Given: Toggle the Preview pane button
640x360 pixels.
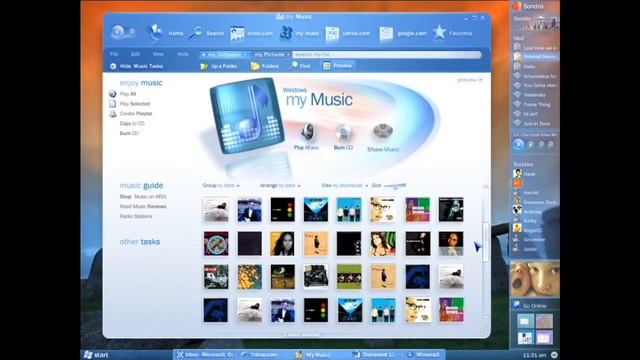Looking at the screenshot, I should (x=338, y=66).
